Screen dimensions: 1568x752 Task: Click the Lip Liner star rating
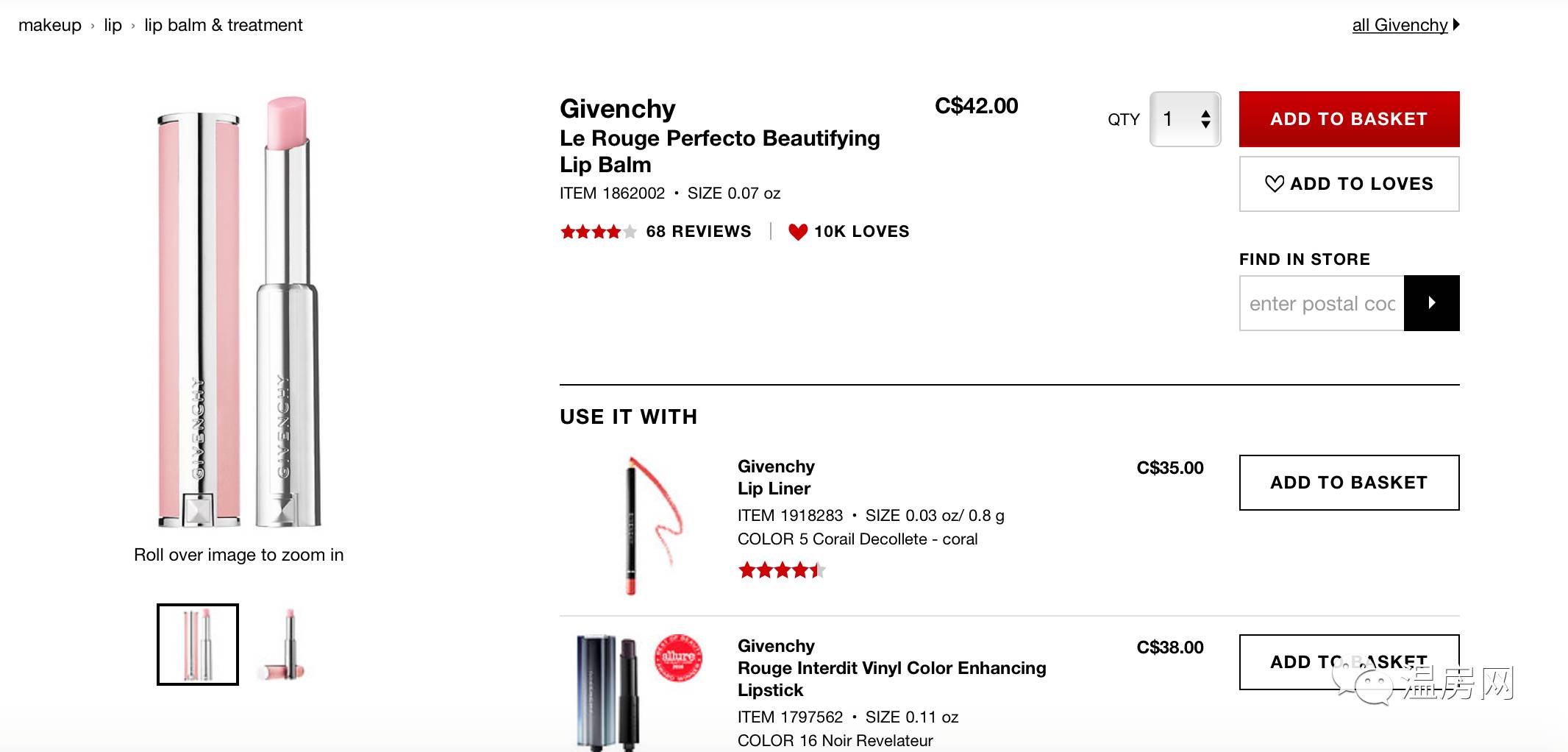click(781, 570)
